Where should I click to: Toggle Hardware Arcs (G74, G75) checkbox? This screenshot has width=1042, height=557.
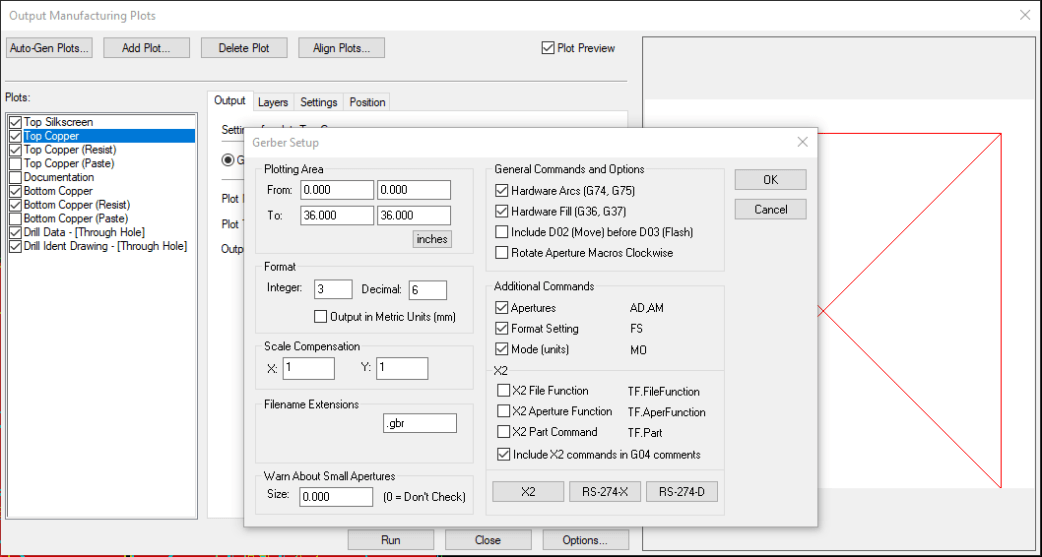coord(502,191)
